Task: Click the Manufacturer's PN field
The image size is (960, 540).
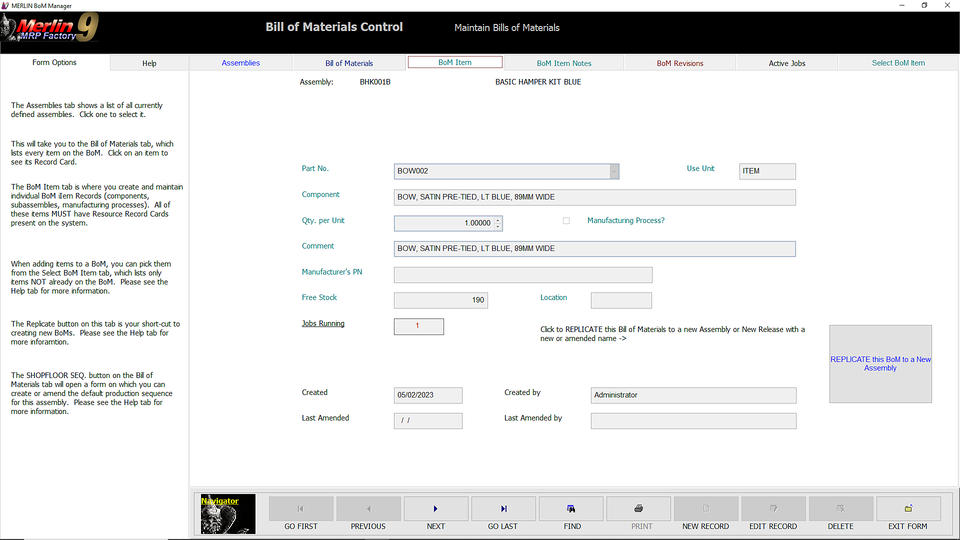Action: 523,275
